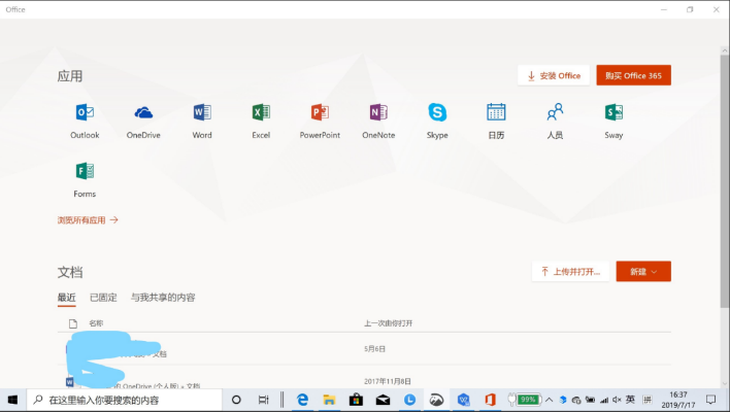Viewport: 730px width, 412px height.
Task: Switch to the 已固定 tab
Action: [x=103, y=298]
